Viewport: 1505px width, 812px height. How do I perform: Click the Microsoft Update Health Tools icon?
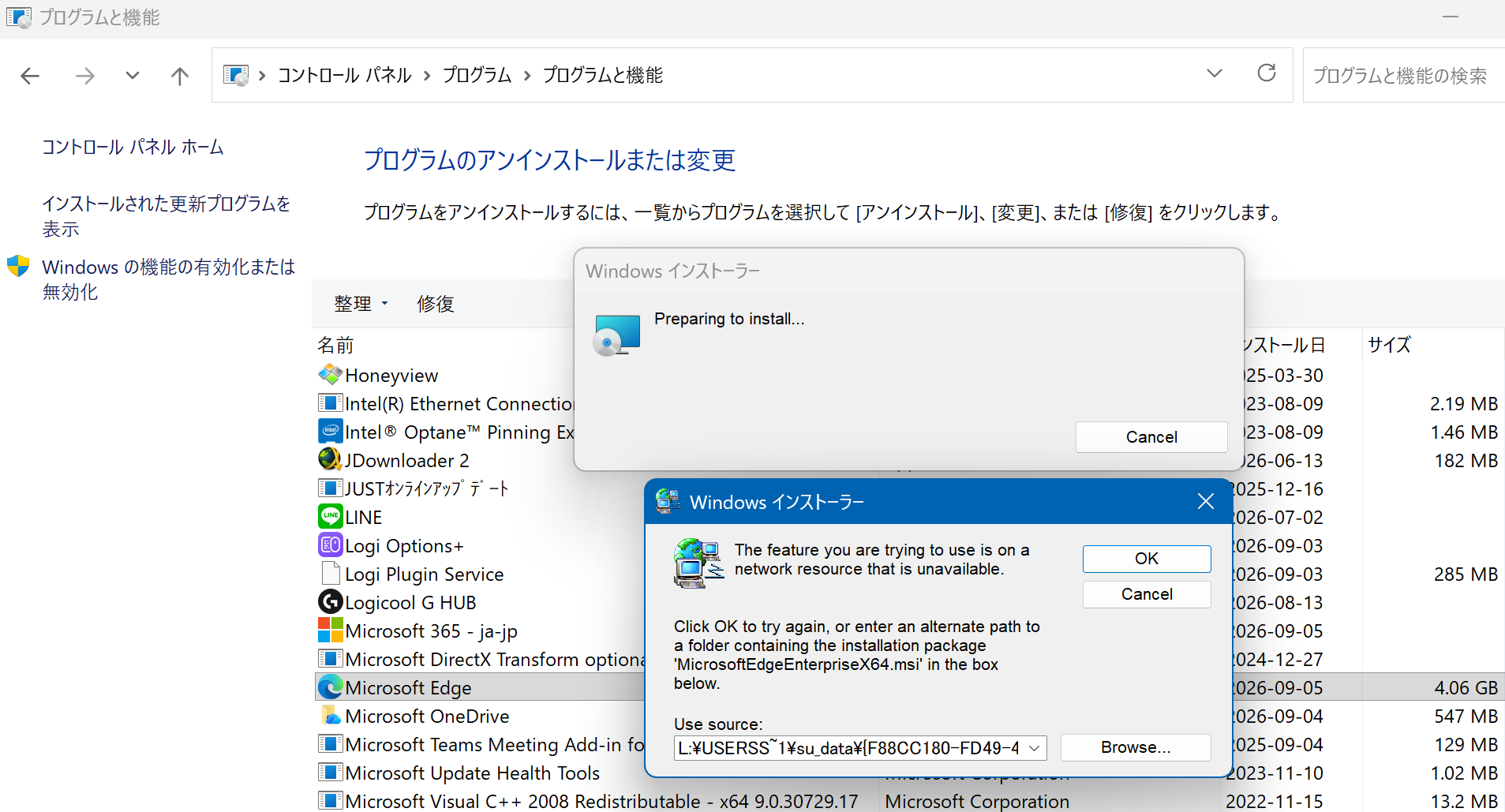point(330,773)
